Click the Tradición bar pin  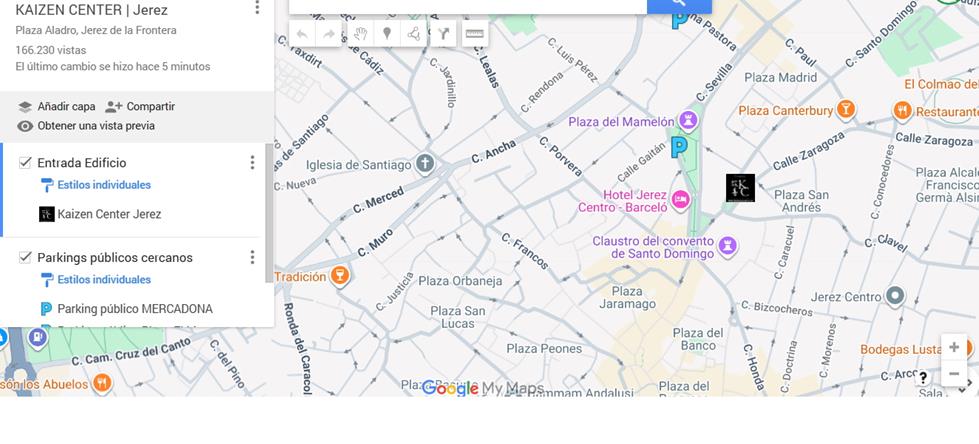[339, 275]
